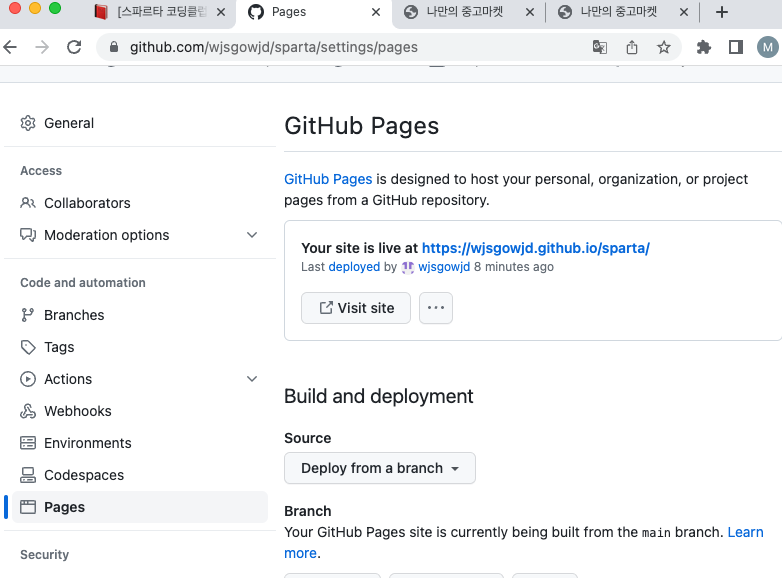Open the wjsgowjd.github.io/sparta link
782x578 pixels.
pyautogui.click(x=536, y=248)
